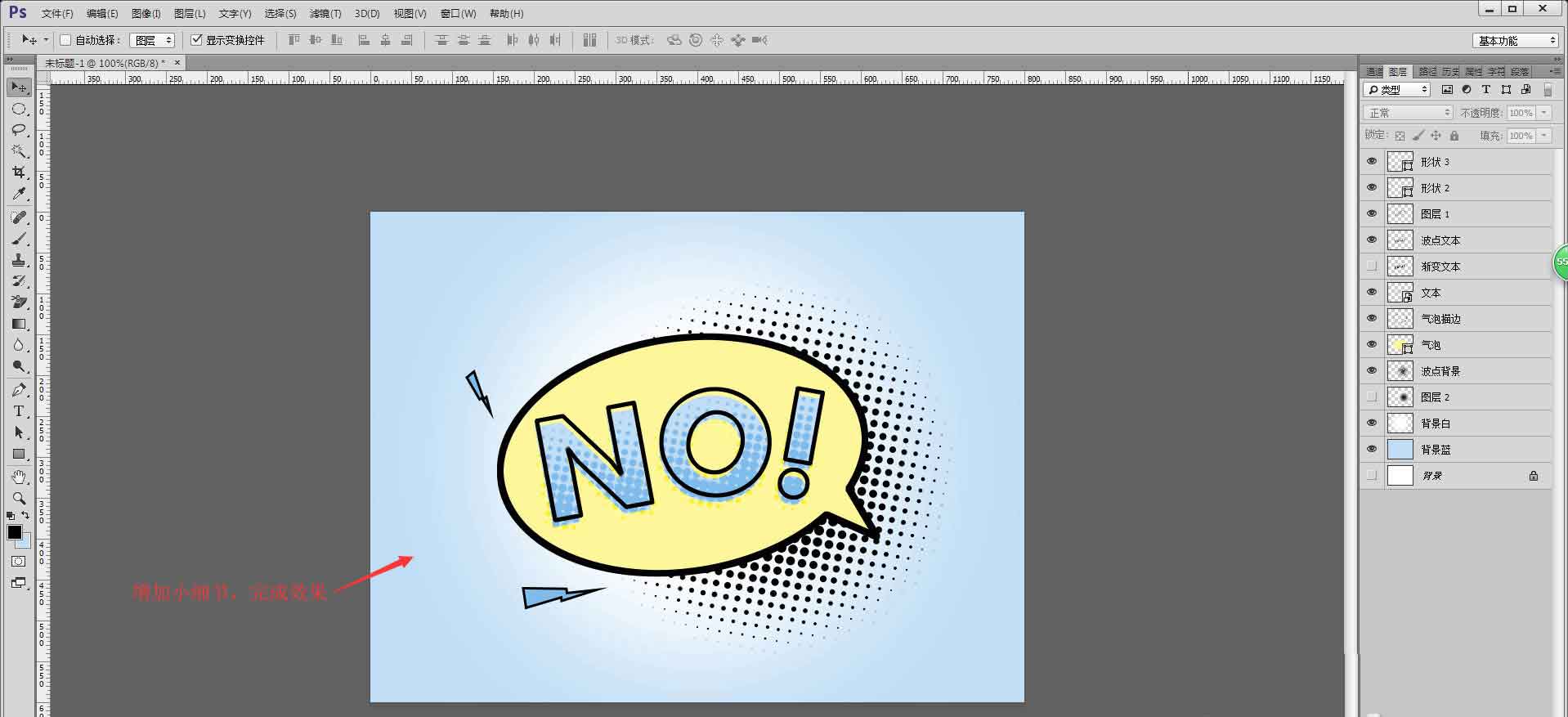Select the Elliptical Marquee tool
This screenshot has height=717, width=1568.
[19, 109]
